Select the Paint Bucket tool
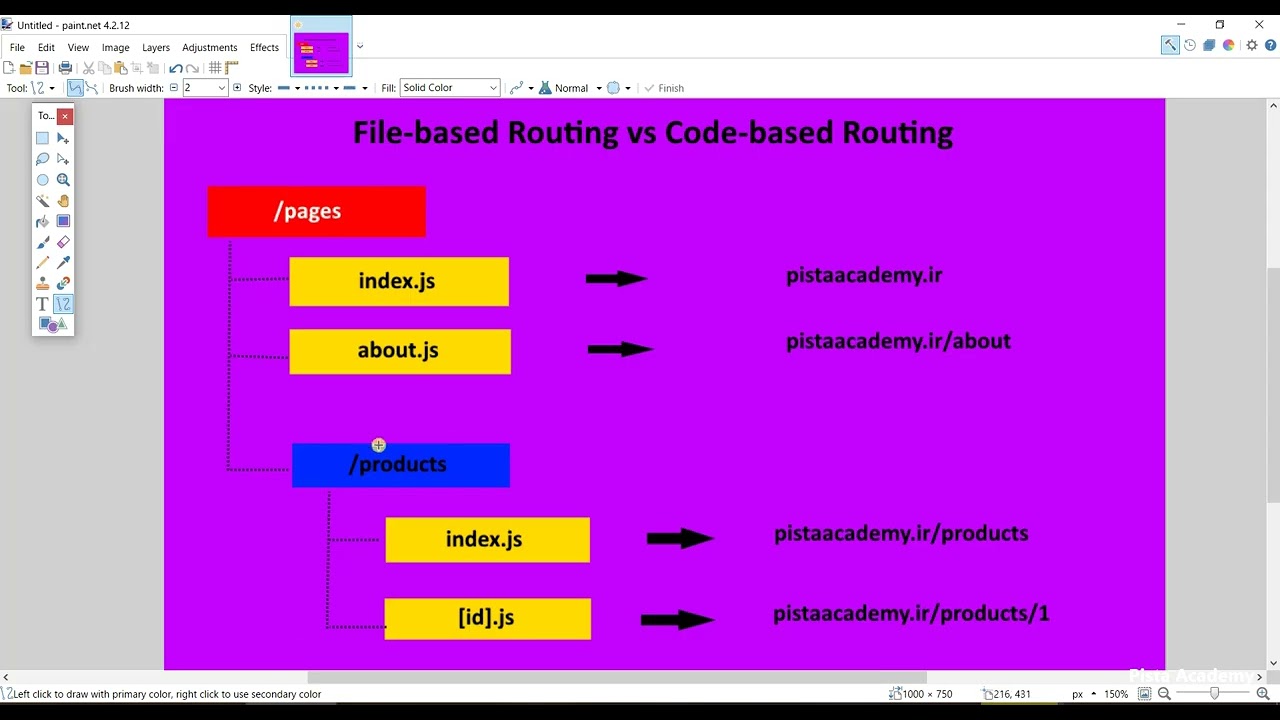 point(42,221)
